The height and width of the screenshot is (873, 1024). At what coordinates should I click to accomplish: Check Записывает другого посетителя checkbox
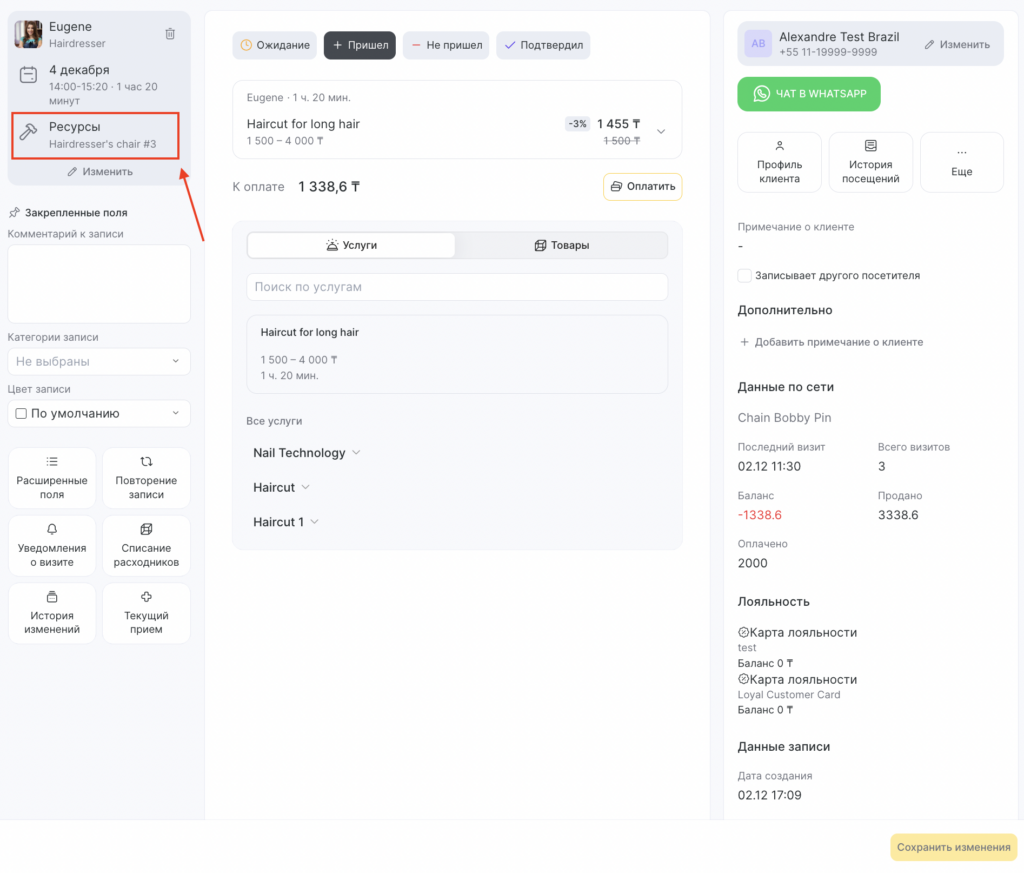coord(745,275)
